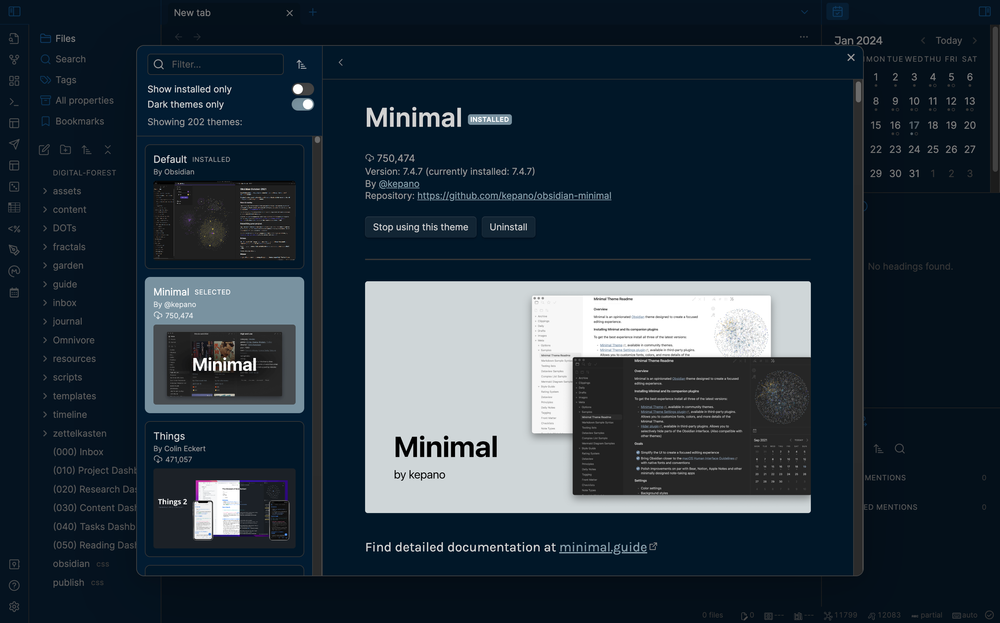Collapse all folders in the file explorer
Screen dimensions: 1000x623
pos(108,149)
